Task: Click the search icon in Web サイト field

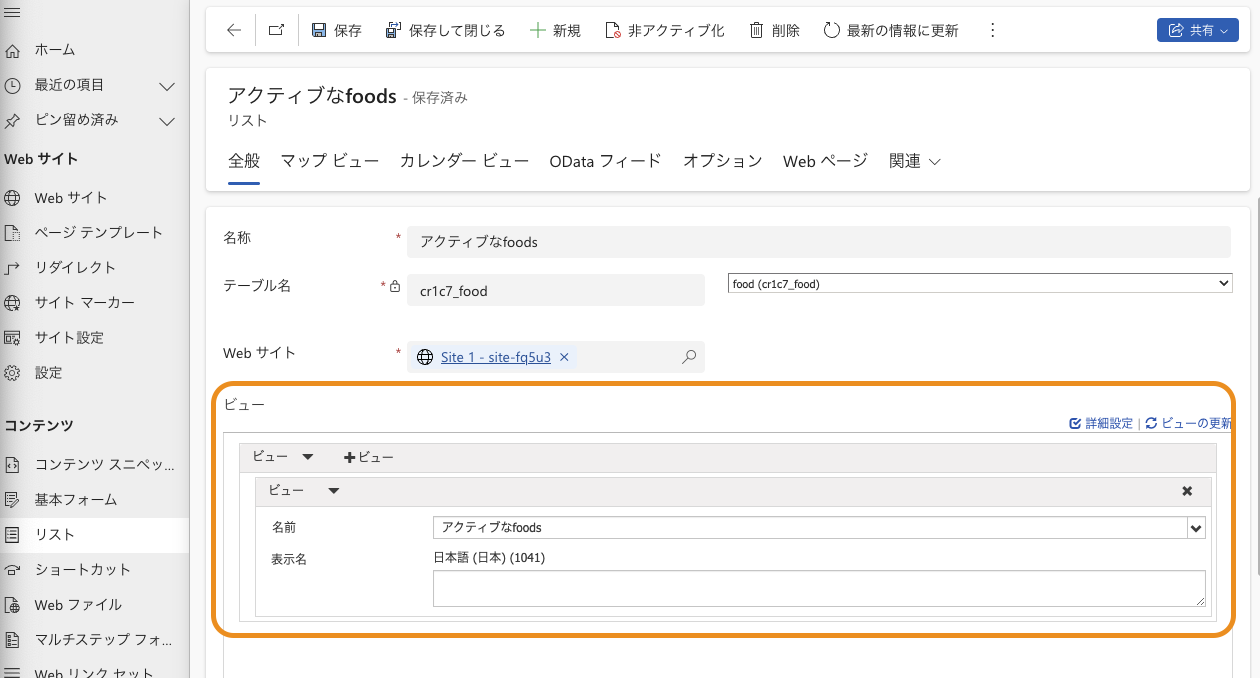Action: tap(688, 357)
